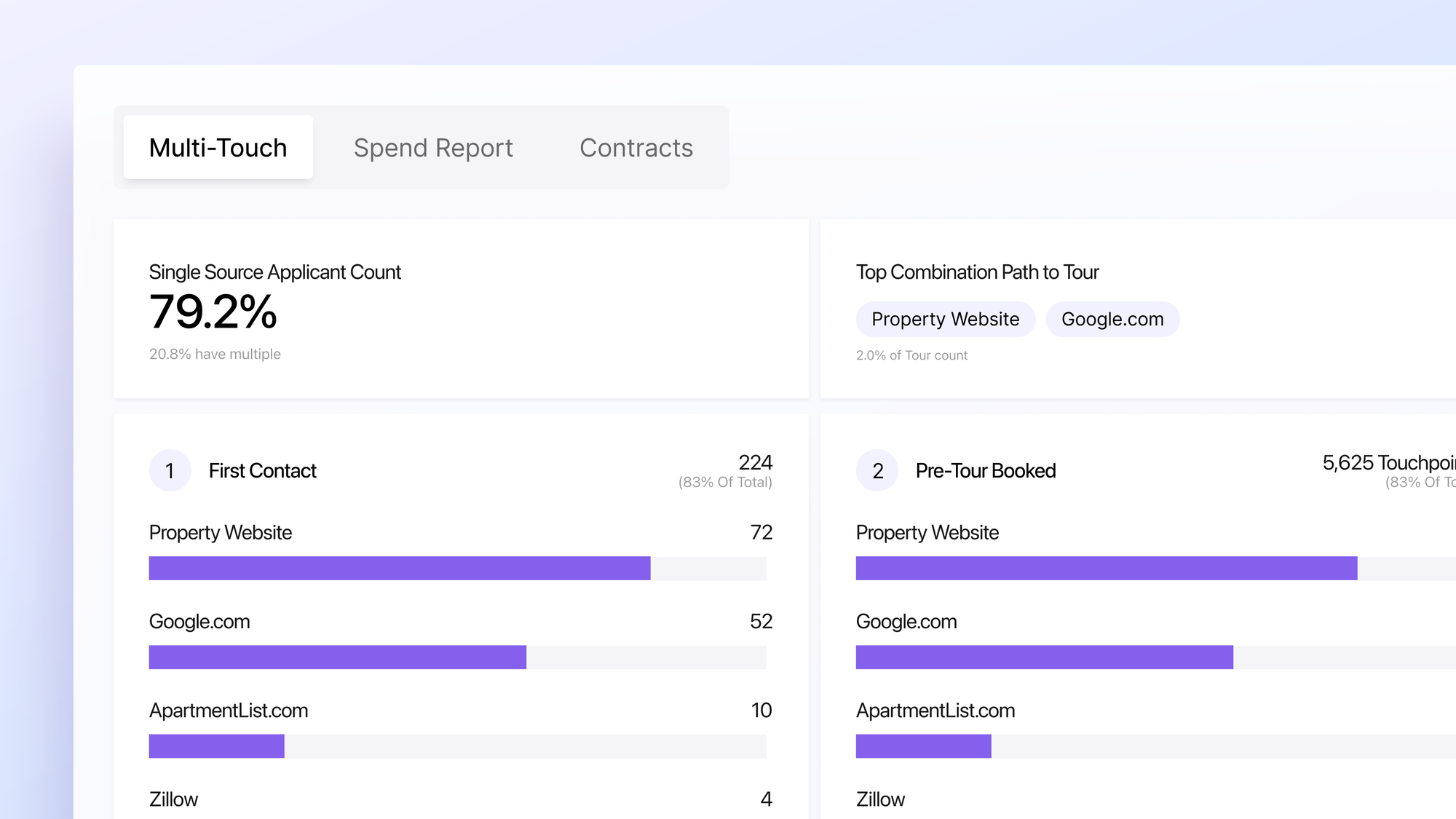1456x819 pixels.
Task: Click the 224 total count value
Action: [755, 462]
